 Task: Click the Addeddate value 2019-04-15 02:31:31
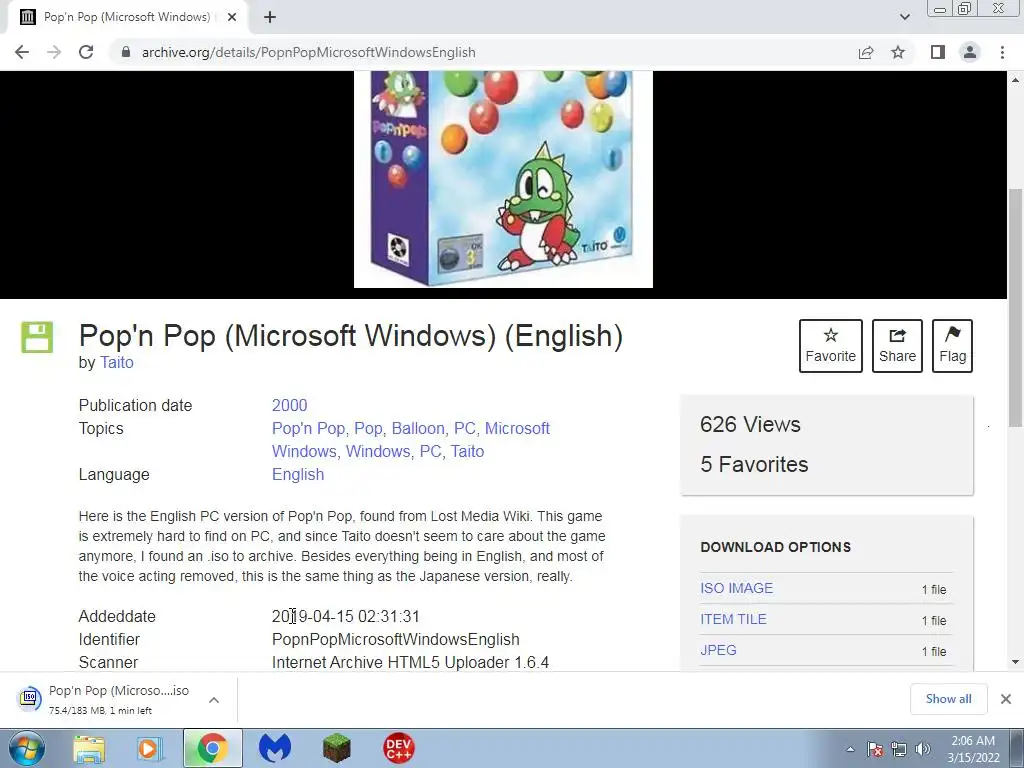[345, 616]
